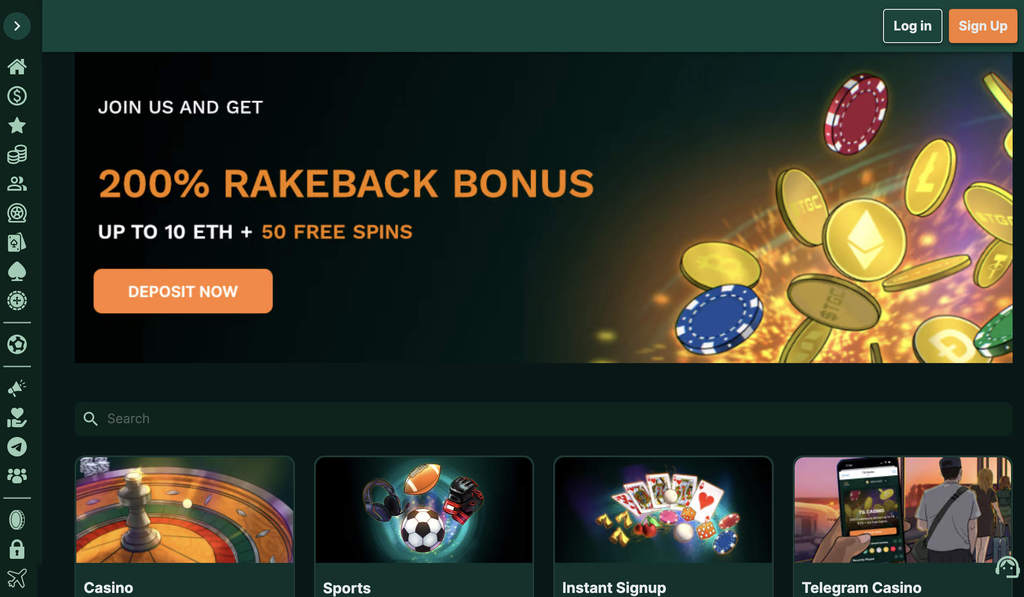Open the Telegram Casino card

[x=903, y=526]
